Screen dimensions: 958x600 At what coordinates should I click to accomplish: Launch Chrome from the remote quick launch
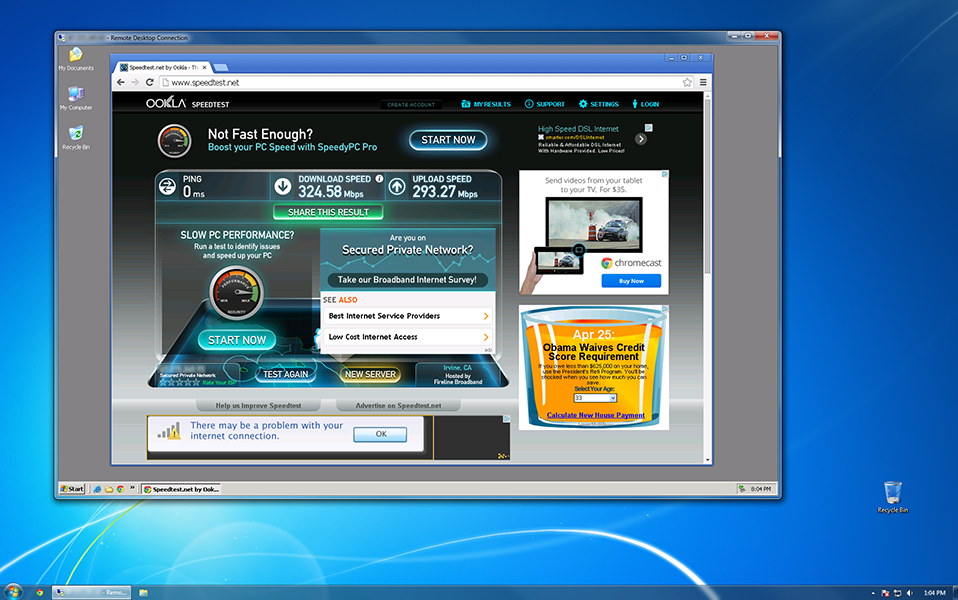pos(120,489)
